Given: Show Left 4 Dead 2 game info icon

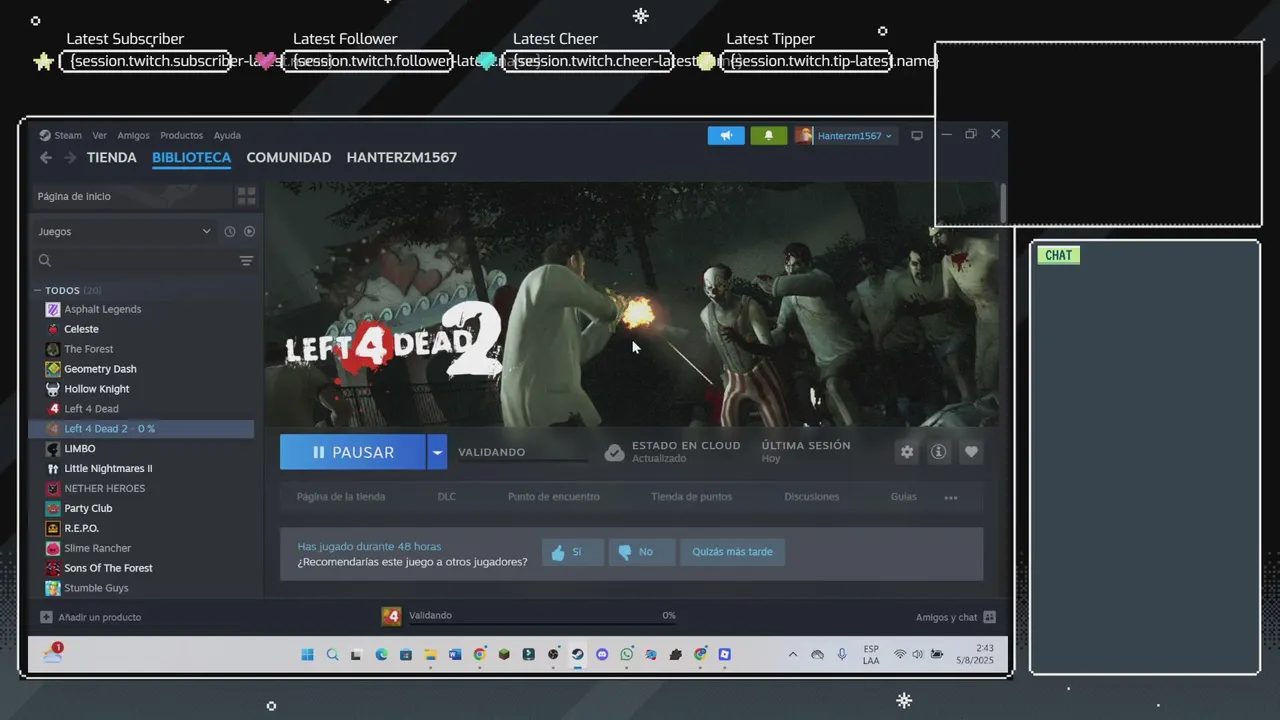Looking at the screenshot, I should [x=938, y=452].
